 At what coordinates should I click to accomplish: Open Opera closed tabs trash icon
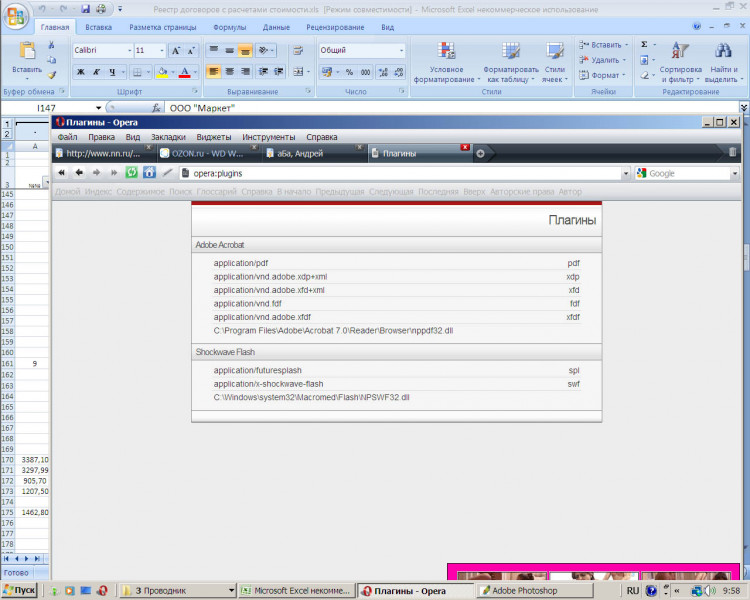[732, 153]
